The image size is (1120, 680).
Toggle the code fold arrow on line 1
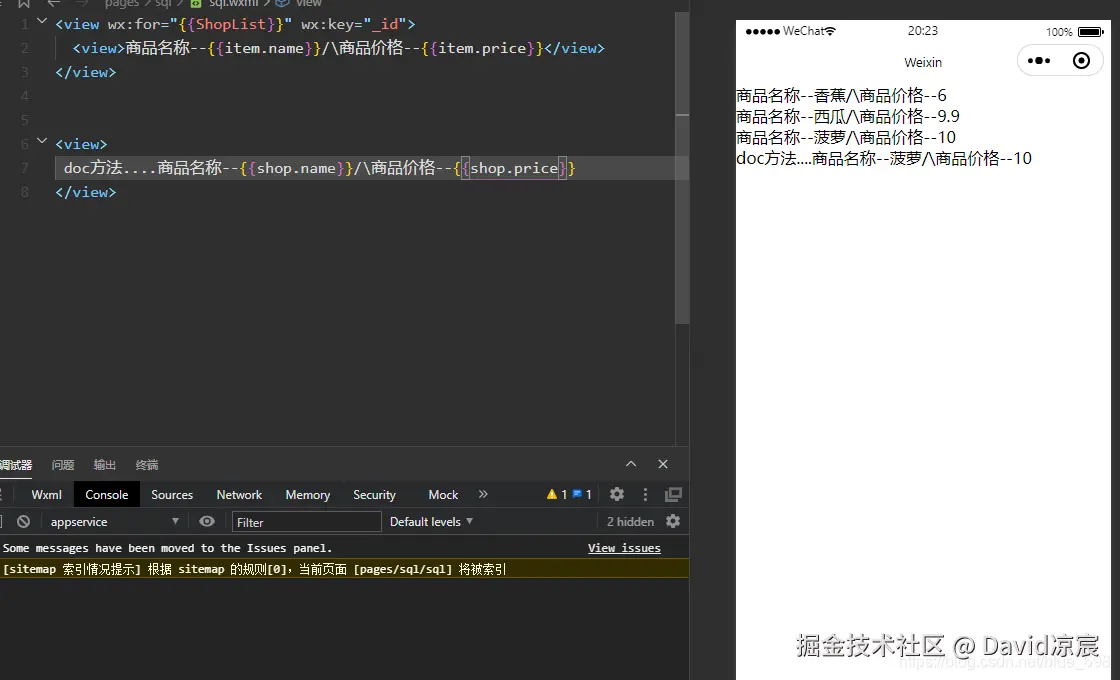pyautogui.click(x=41, y=20)
